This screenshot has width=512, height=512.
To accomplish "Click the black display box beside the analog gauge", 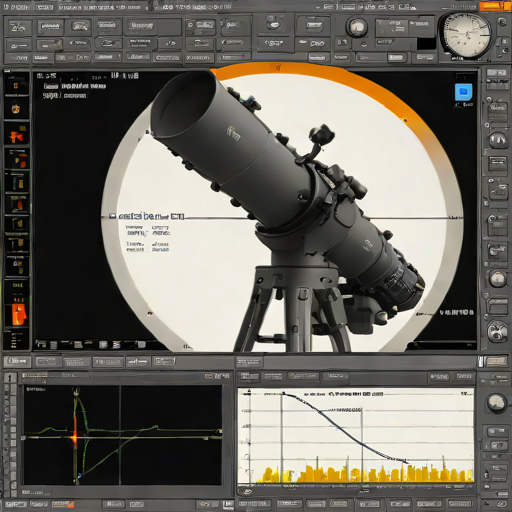I will (426, 44).
